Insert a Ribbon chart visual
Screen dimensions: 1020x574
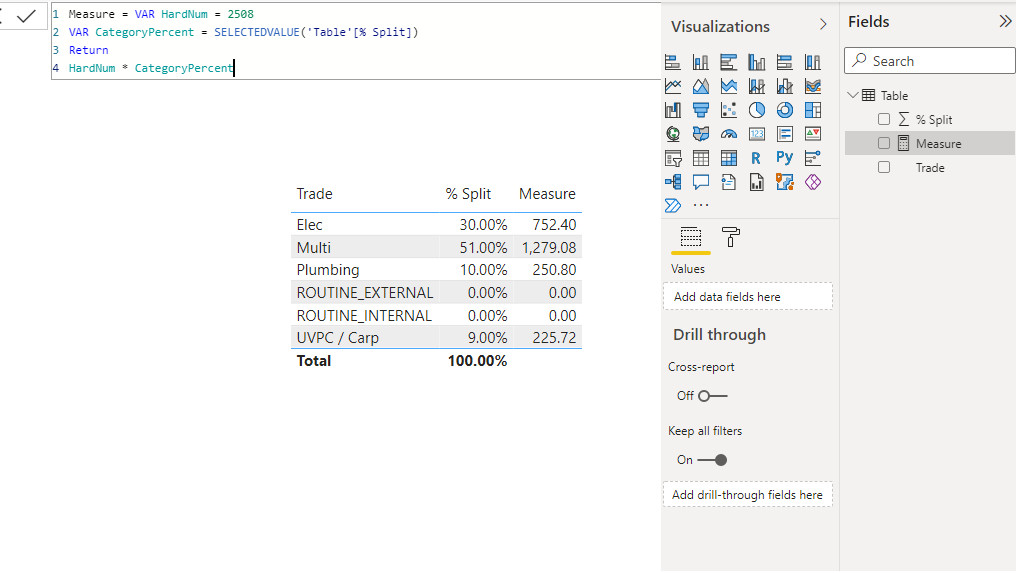point(812,86)
